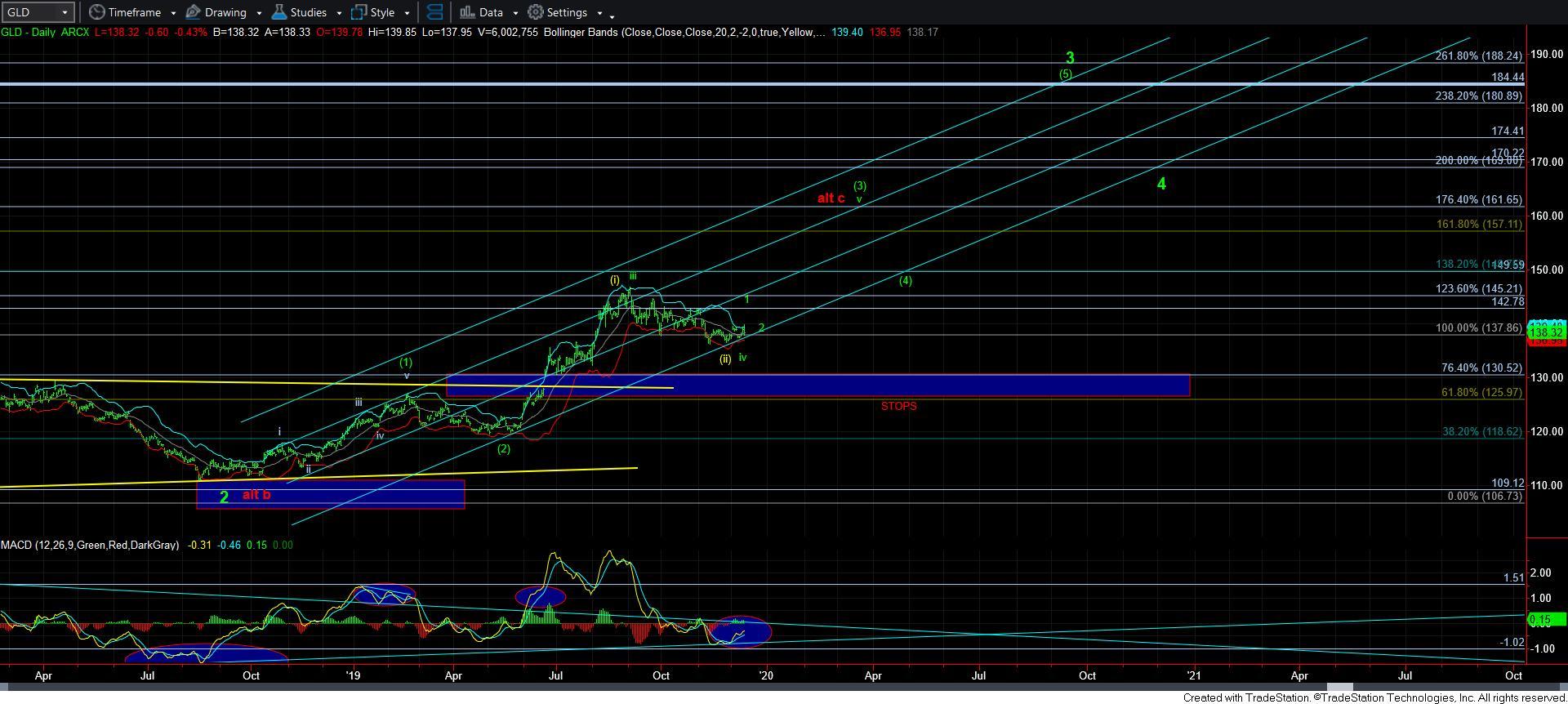Expand the GLD symbol dropdown arrow

coord(65,12)
